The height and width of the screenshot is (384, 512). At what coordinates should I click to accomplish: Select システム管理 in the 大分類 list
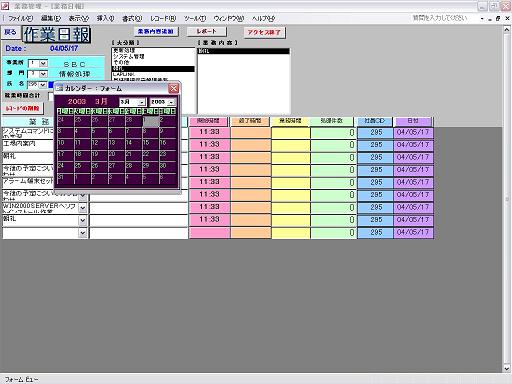(x=129, y=57)
